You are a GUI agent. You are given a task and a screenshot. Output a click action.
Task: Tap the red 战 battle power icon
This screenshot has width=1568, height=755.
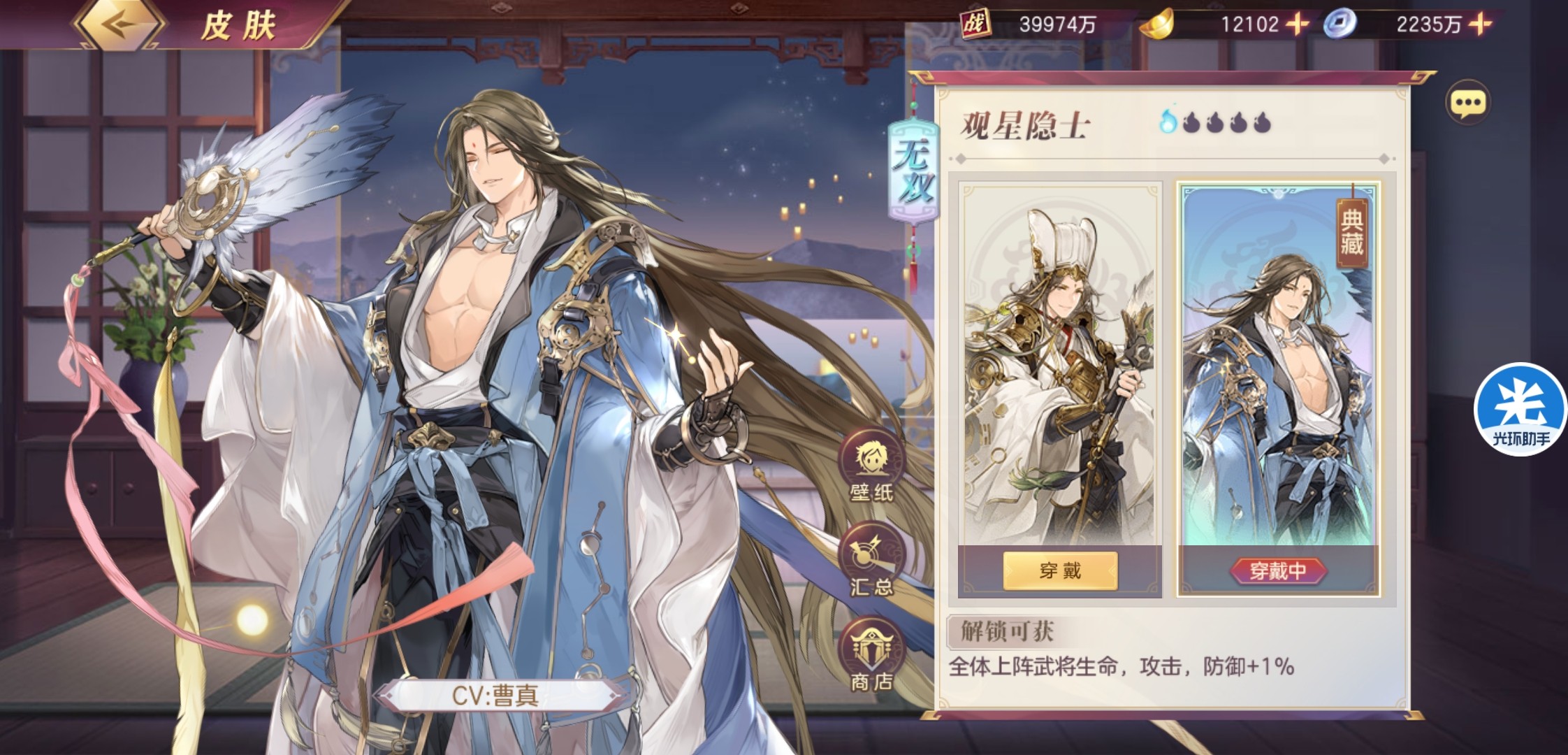point(975,24)
